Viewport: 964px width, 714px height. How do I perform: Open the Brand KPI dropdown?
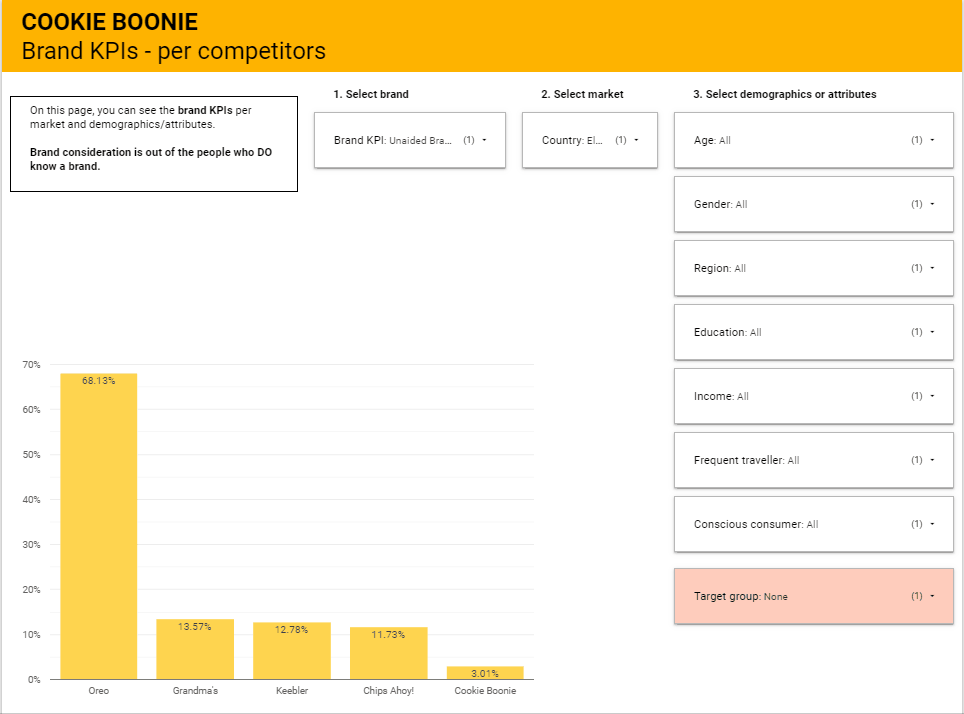(409, 140)
